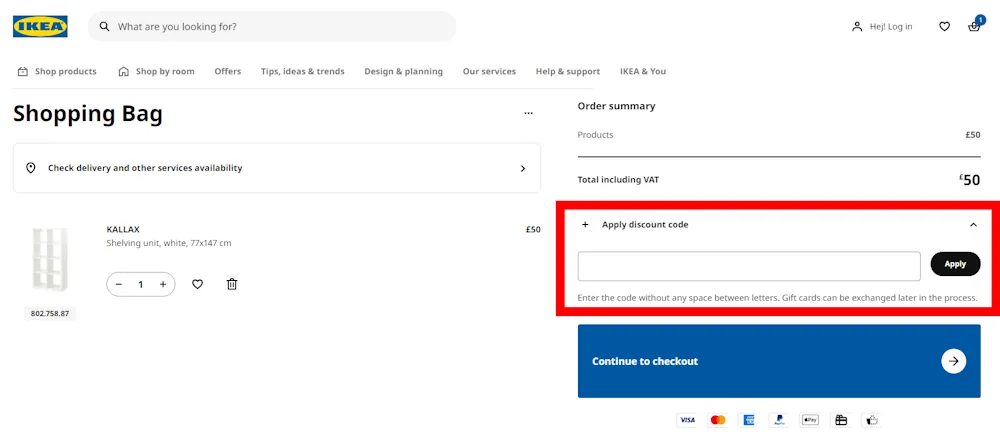
Task: Click the IKEA logo
Action: pos(40,27)
